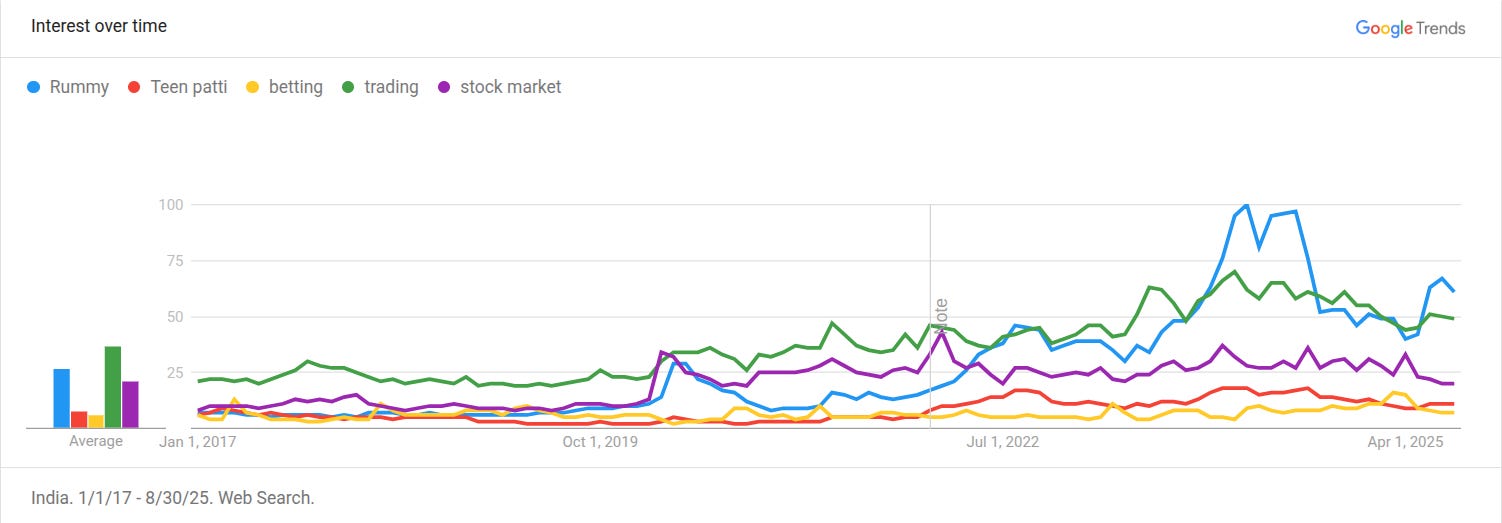Click the blue Rummy average bar
This screenshot has width=1502, height=523.
tap(62, 398)
